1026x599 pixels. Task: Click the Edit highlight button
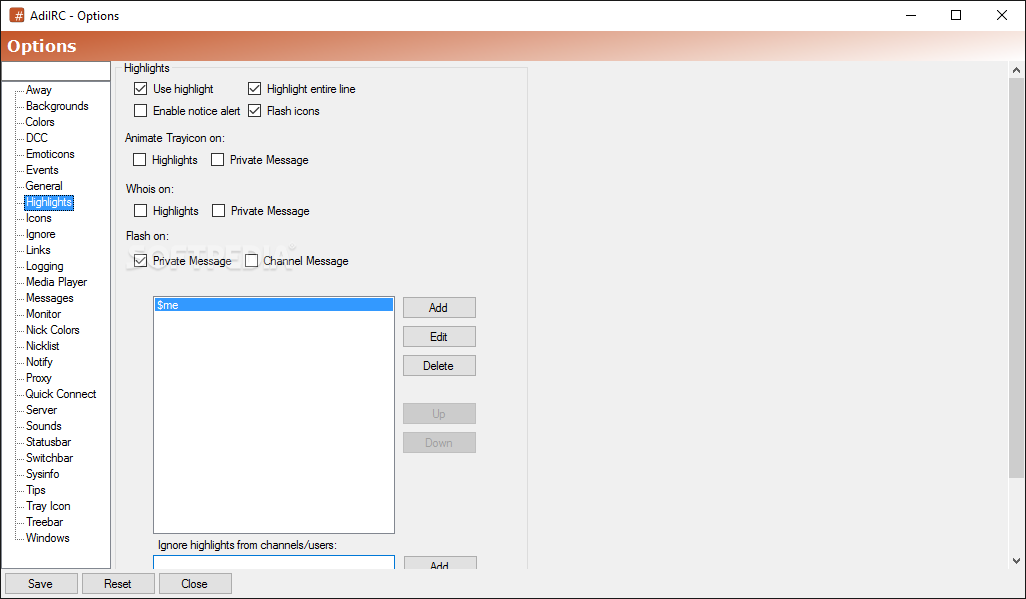point(439,336)
